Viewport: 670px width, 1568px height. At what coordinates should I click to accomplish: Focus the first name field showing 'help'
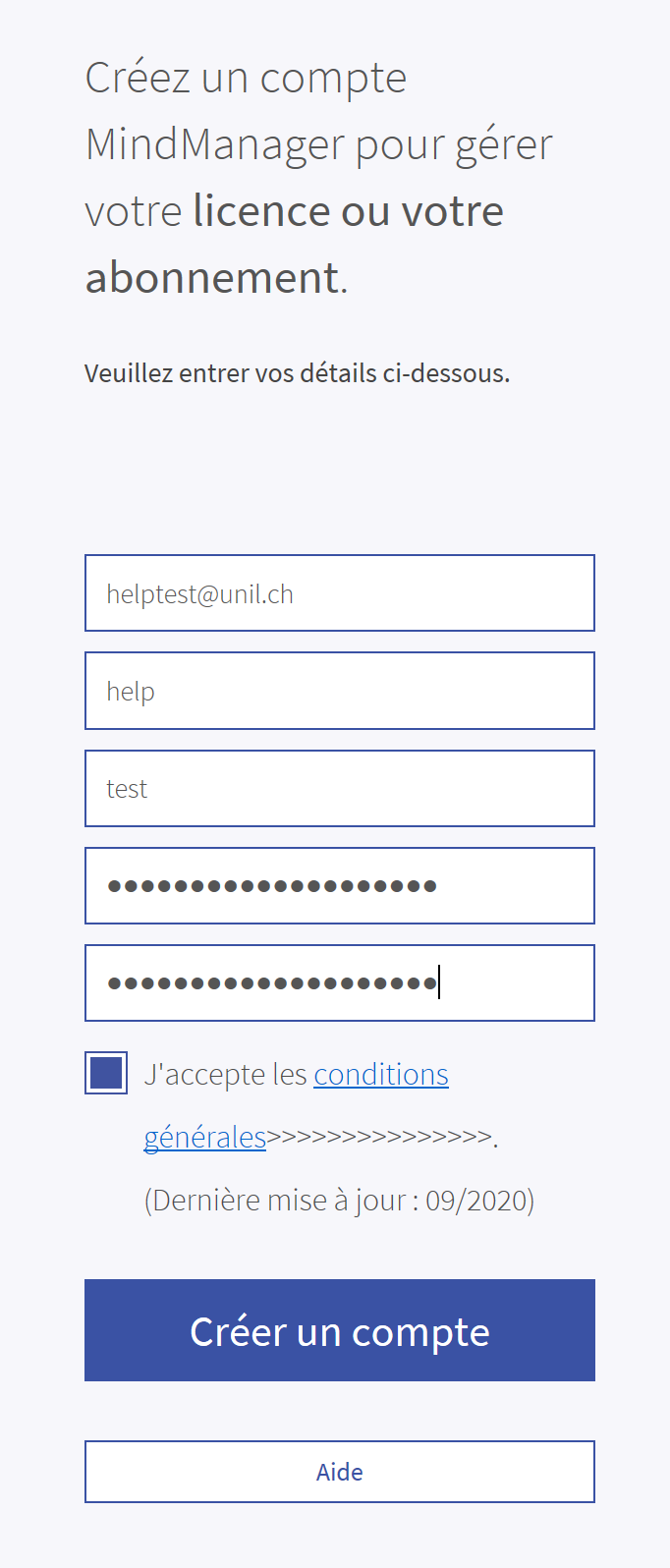point(339,691)
